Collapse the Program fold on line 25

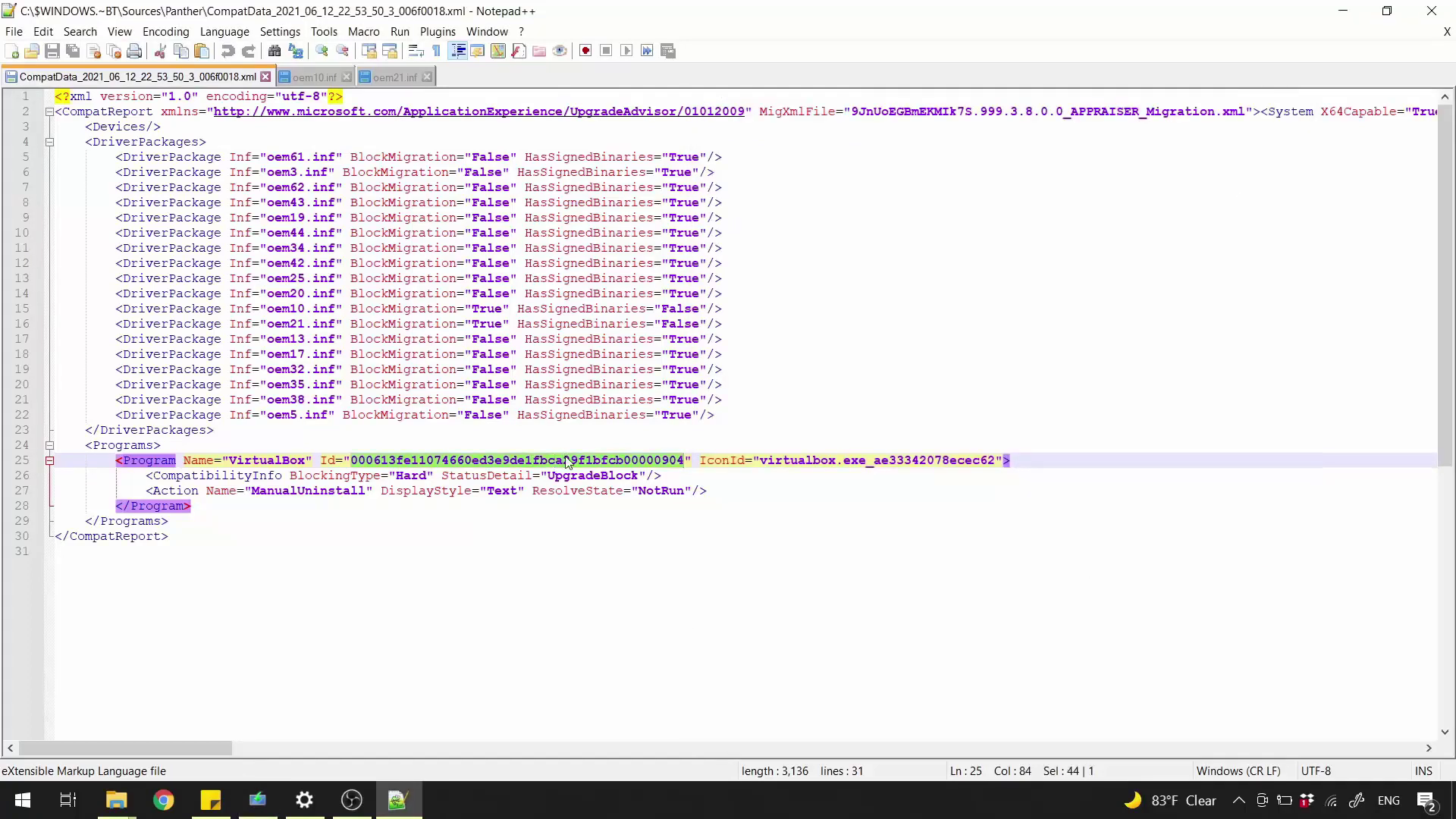[x=49, y=460]
